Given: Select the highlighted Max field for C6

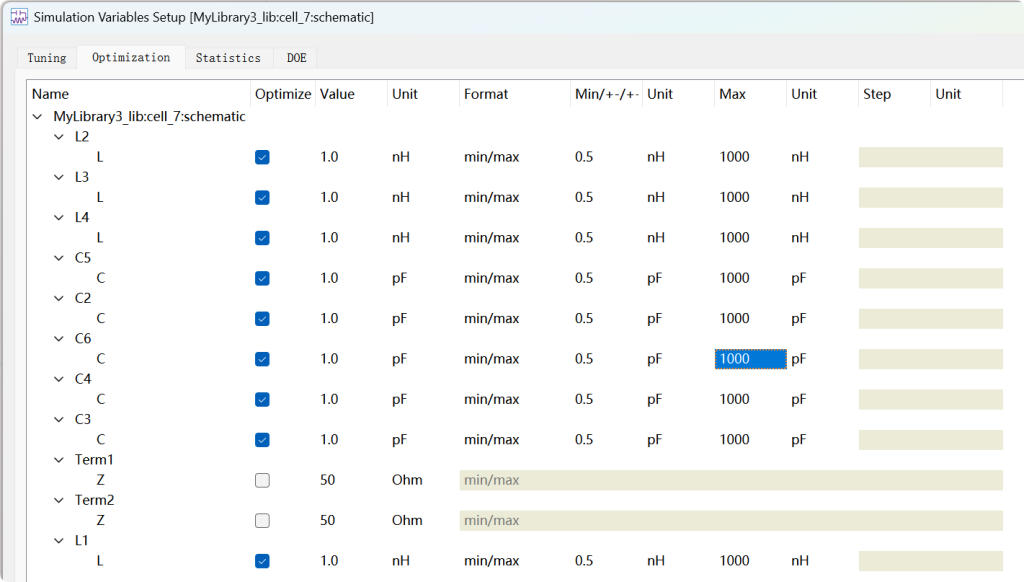Looking at the screenshot, I should pyautogui.click(x=750, y=359).
